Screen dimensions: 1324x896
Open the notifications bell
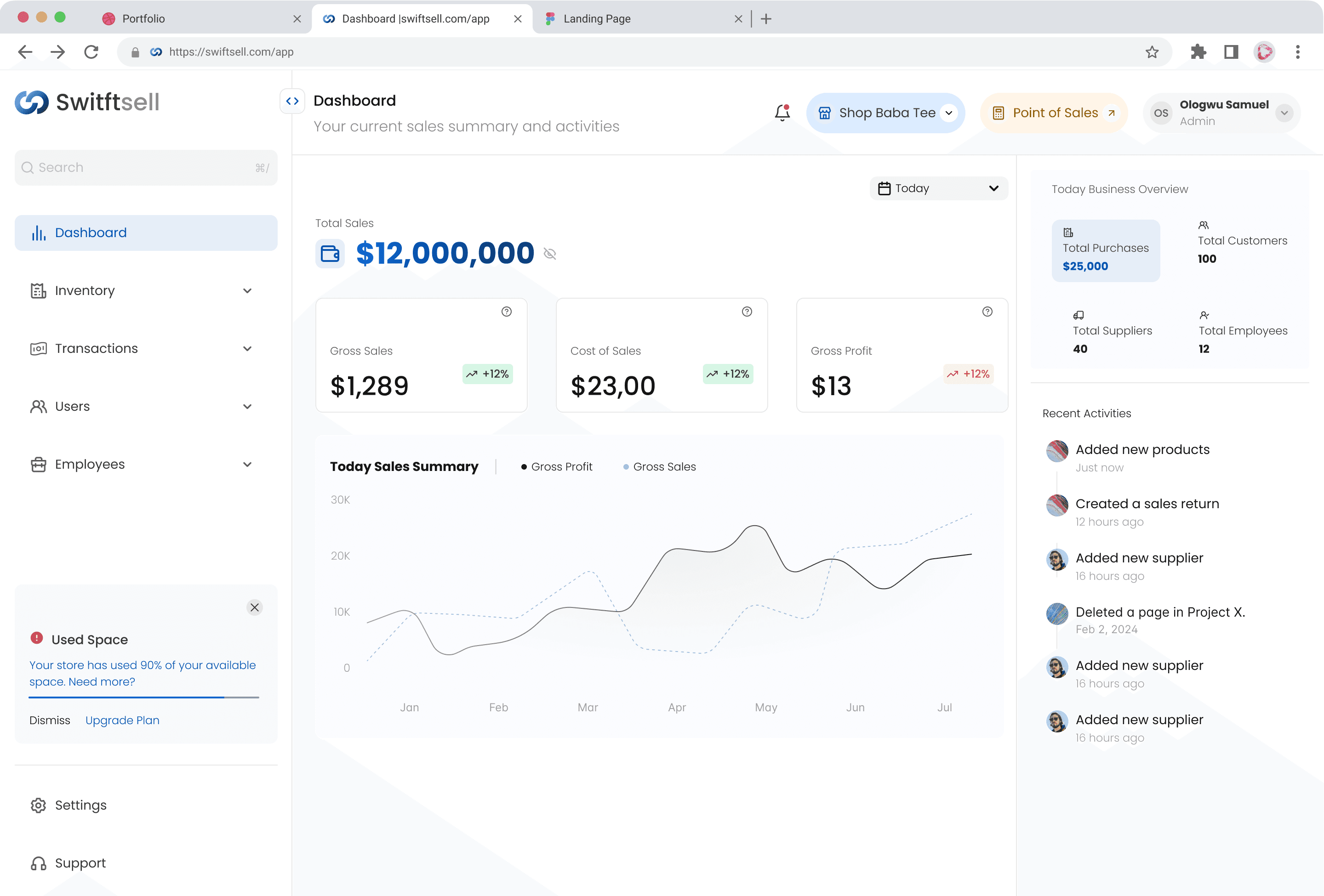pyautogui.click(x=782, y=112)
